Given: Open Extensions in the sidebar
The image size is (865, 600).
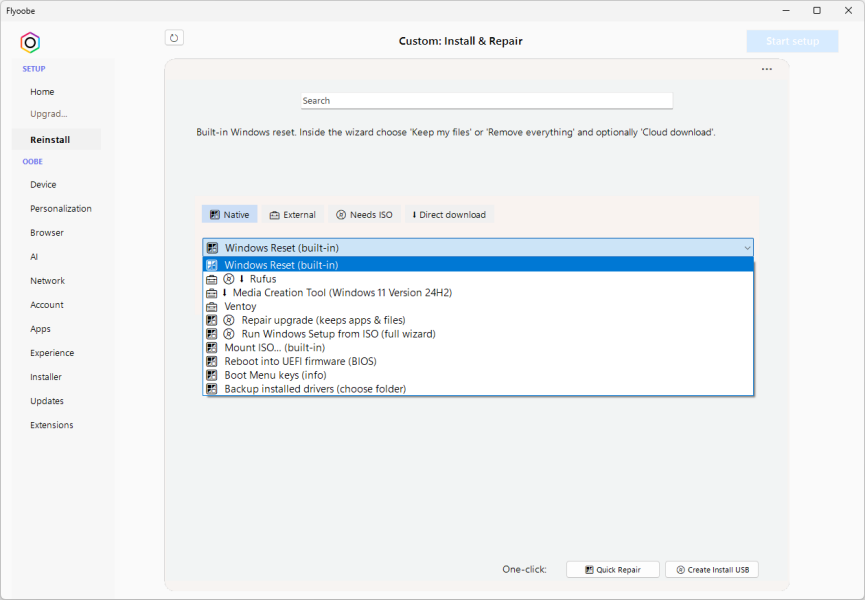Looking at the screenshot, I should point(51,425).
